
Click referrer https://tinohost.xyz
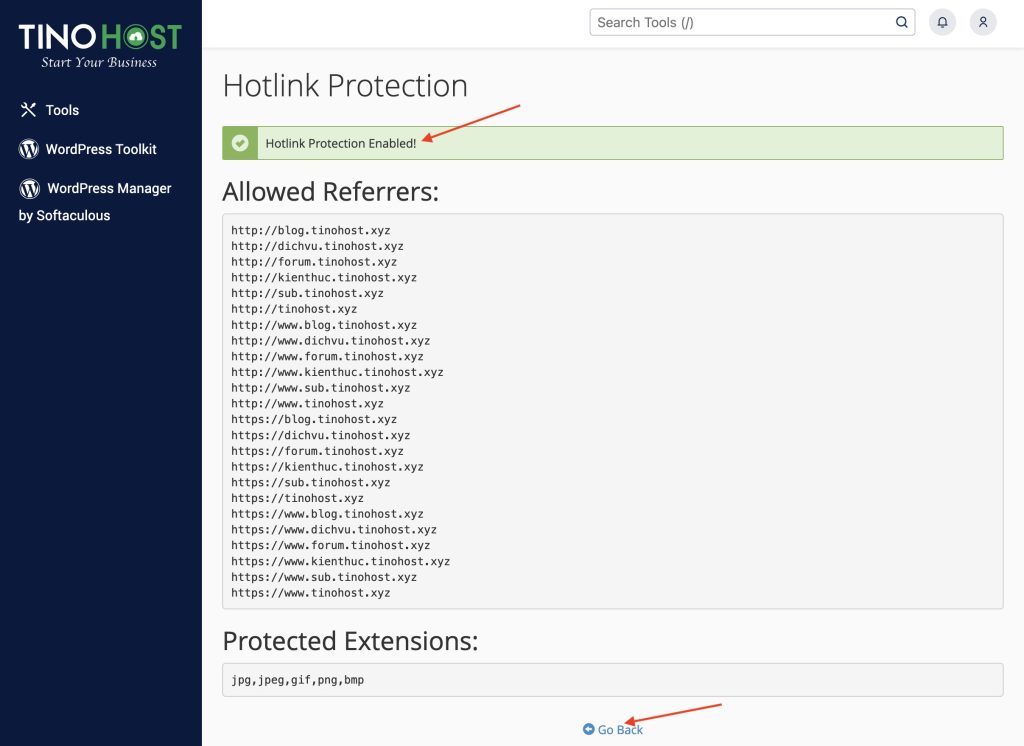(x=297, y=498)
